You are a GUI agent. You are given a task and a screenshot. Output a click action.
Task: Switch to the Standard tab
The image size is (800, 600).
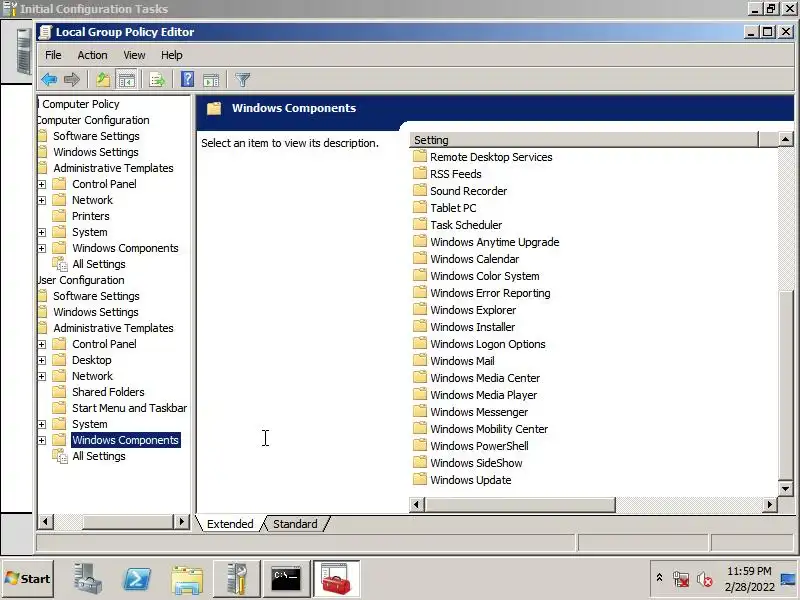(x=295, y=524)
